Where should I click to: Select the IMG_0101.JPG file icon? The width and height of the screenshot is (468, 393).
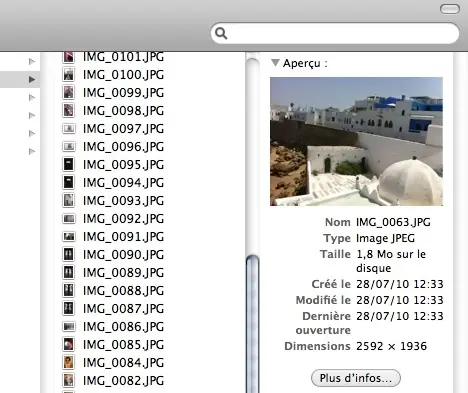(69, 57)
